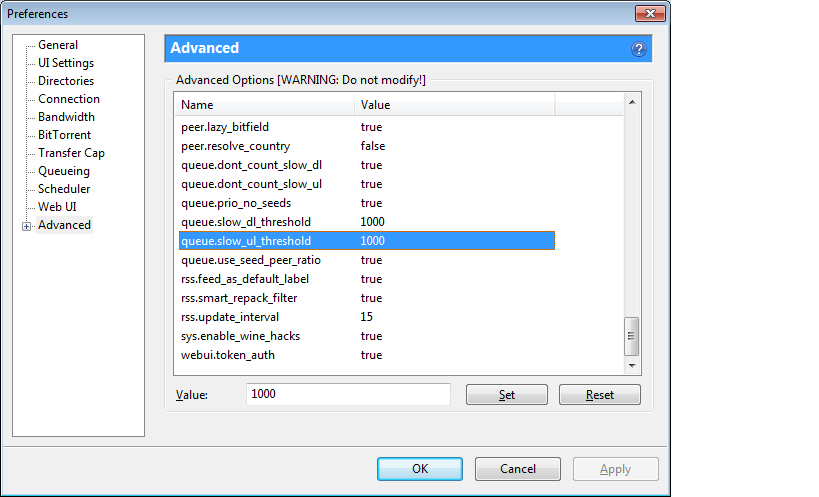The height and width of the screenshot is (497, 819).
Task: Close the Preferences window
Action: point(650,14)
